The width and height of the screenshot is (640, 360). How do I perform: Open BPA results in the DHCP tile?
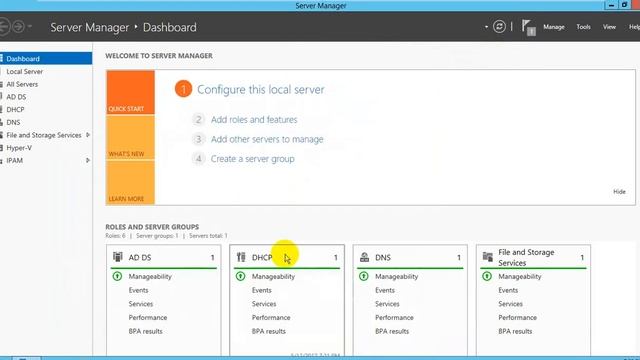[x=269, y=331]
